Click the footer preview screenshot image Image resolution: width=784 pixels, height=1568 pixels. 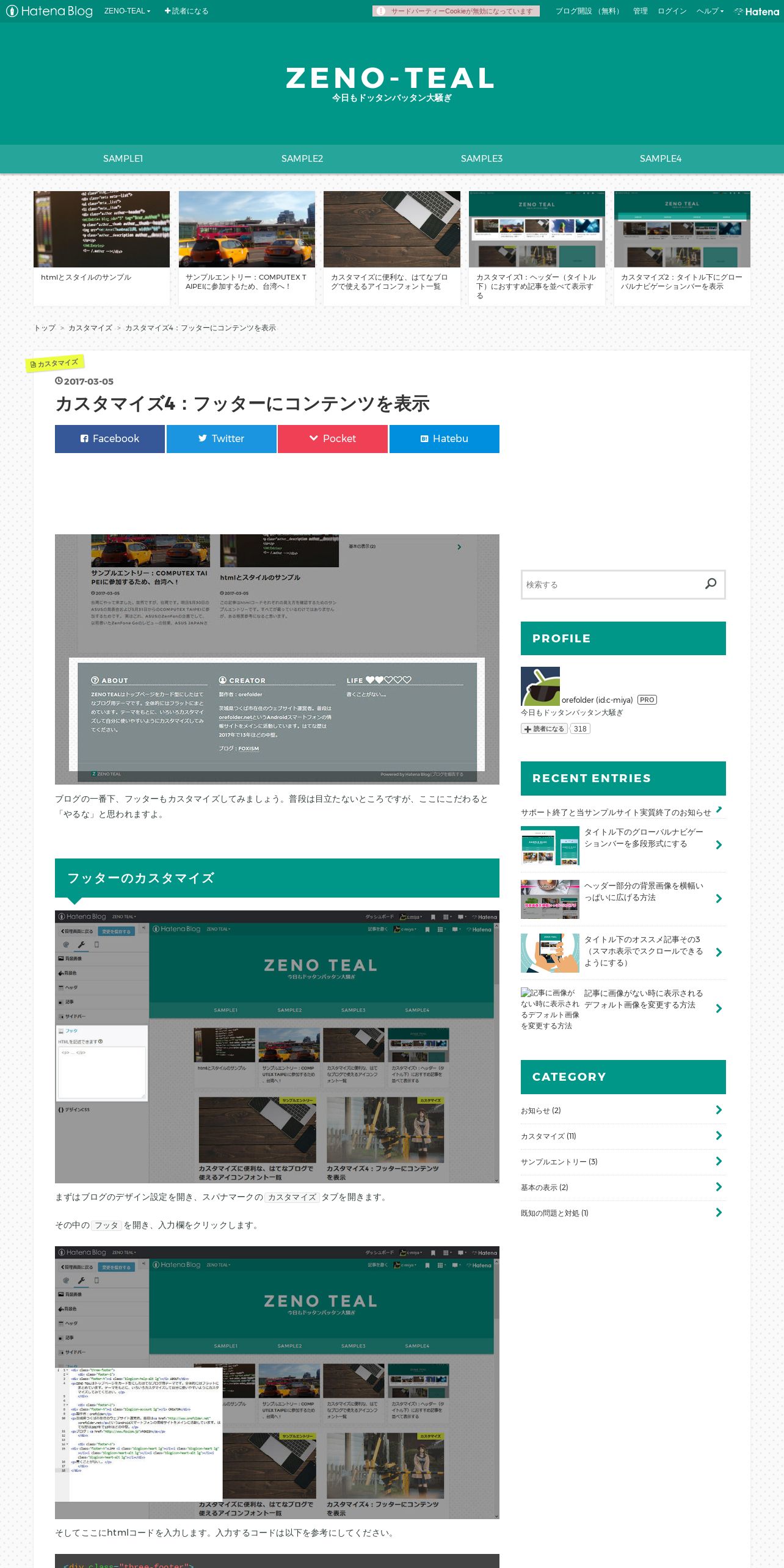pos(277,659)
